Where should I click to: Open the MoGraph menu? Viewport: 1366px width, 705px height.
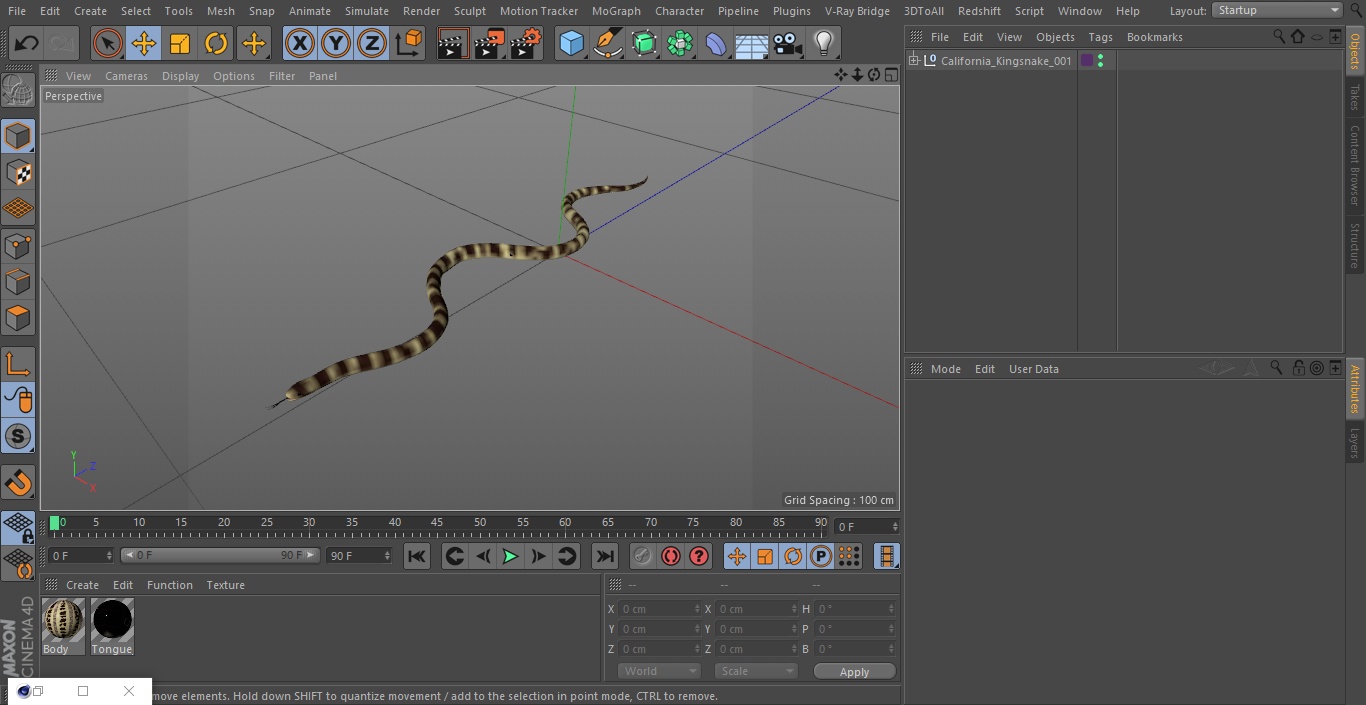click(x=616, y=11)
